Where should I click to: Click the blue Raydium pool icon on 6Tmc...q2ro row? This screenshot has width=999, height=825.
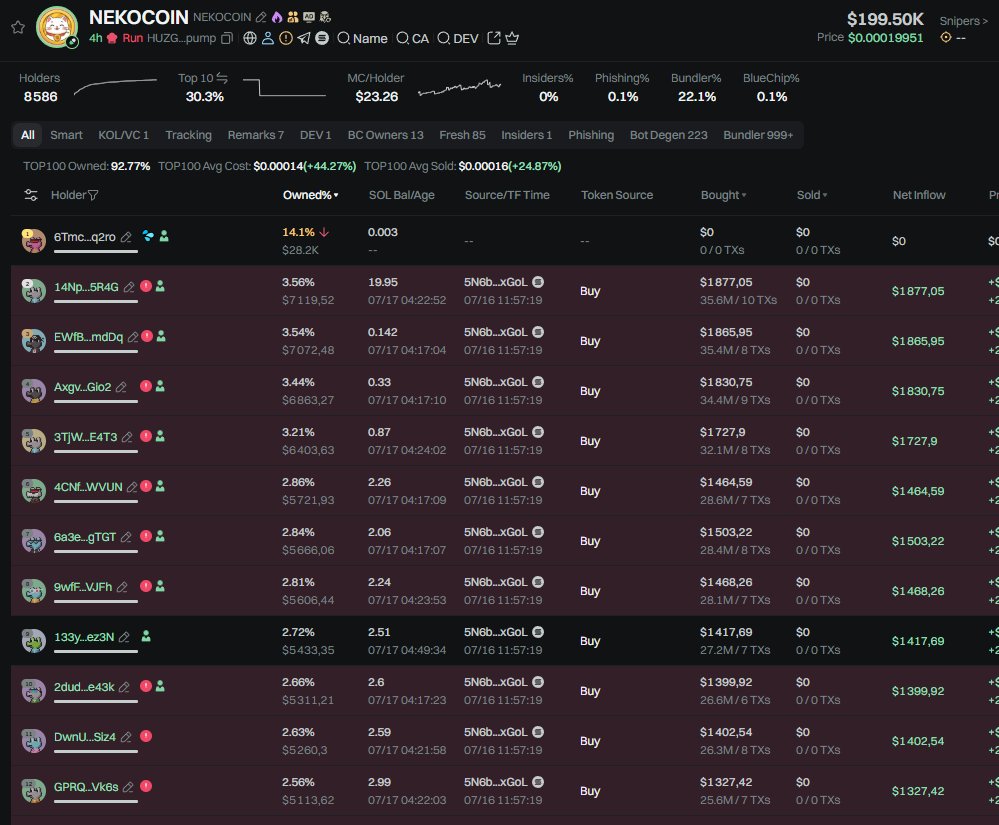(x=148, y=236)
